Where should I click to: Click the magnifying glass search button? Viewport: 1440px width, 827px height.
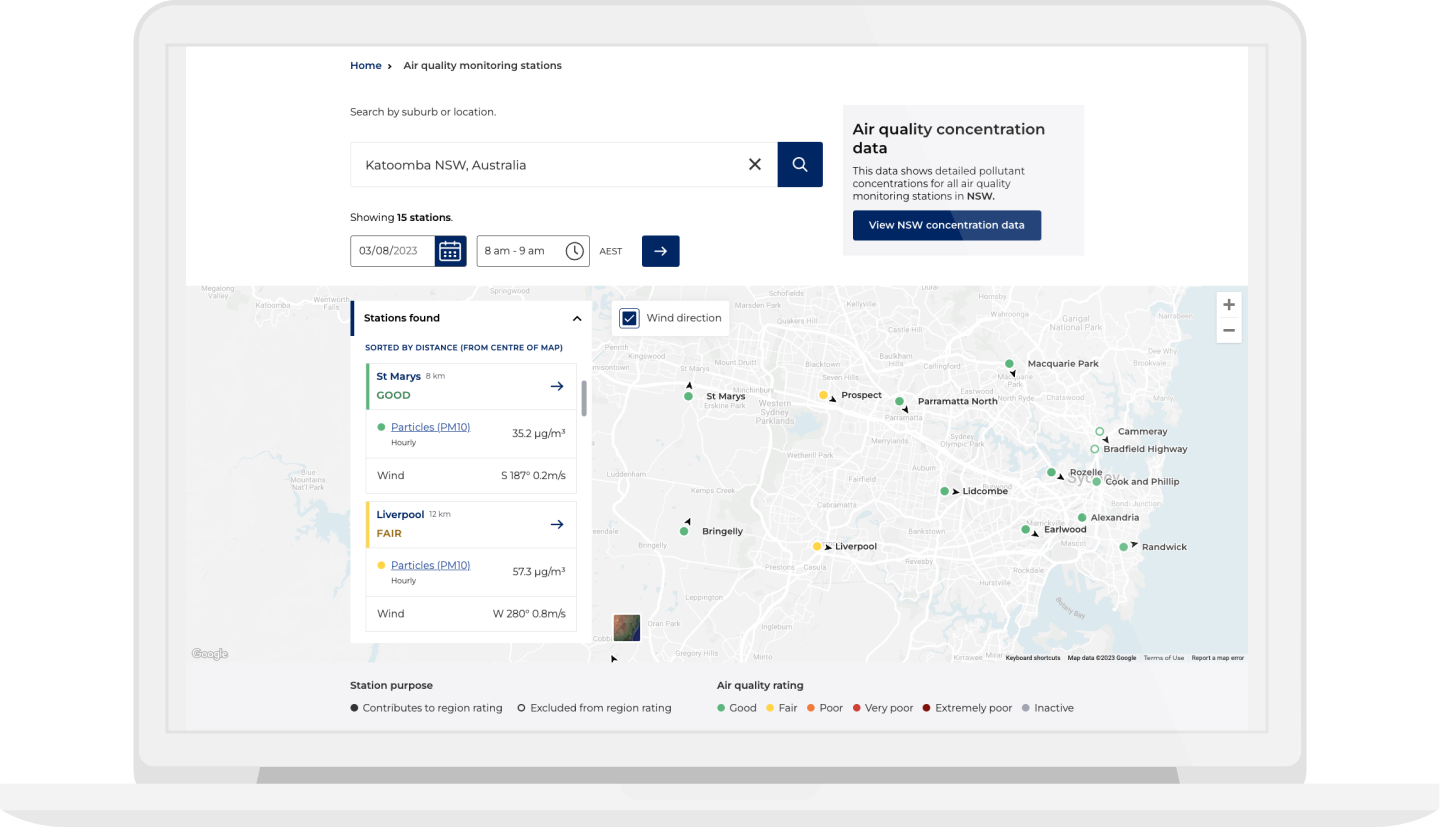click(800, 165)
